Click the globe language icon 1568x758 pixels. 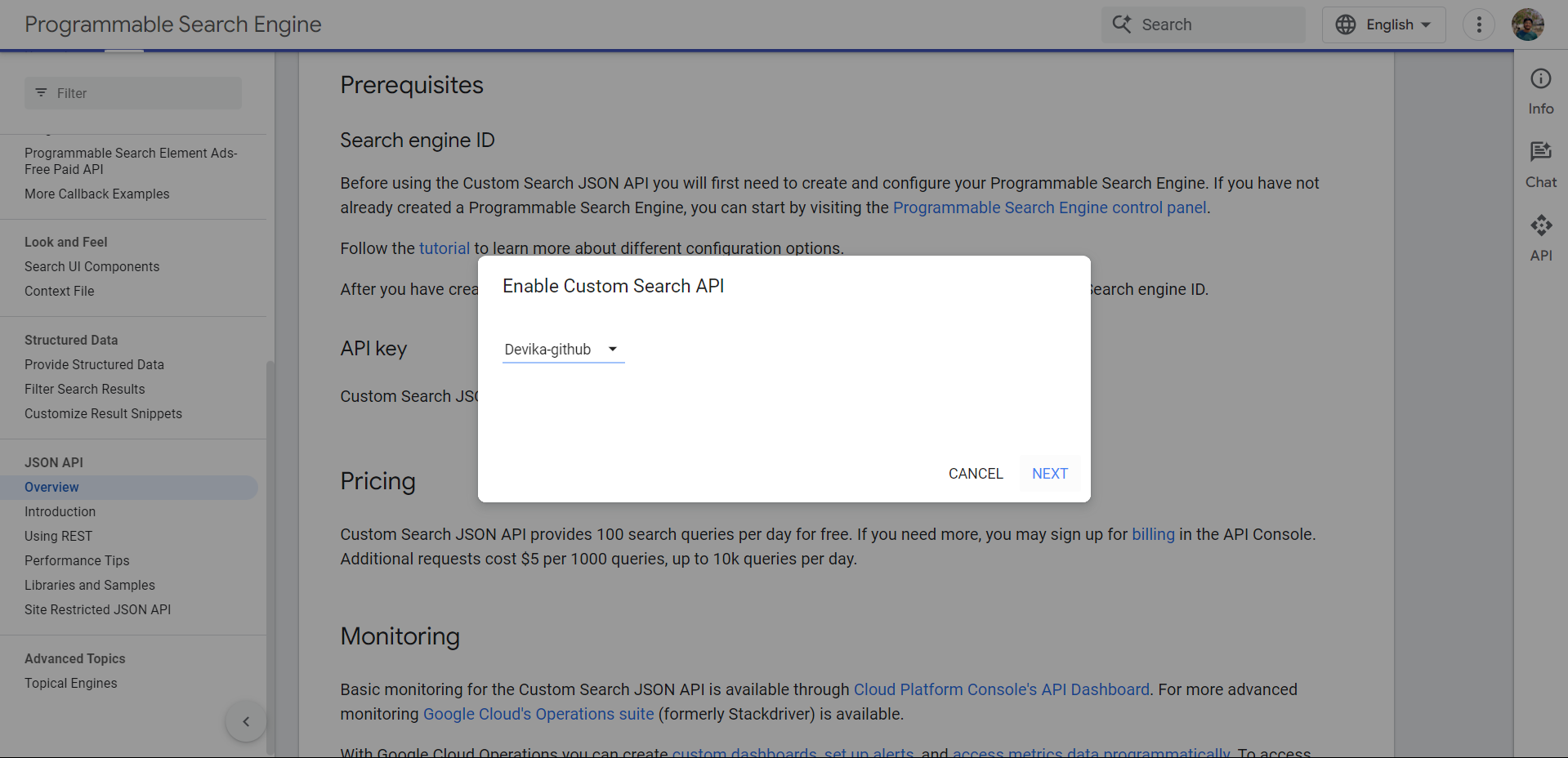1345,25
